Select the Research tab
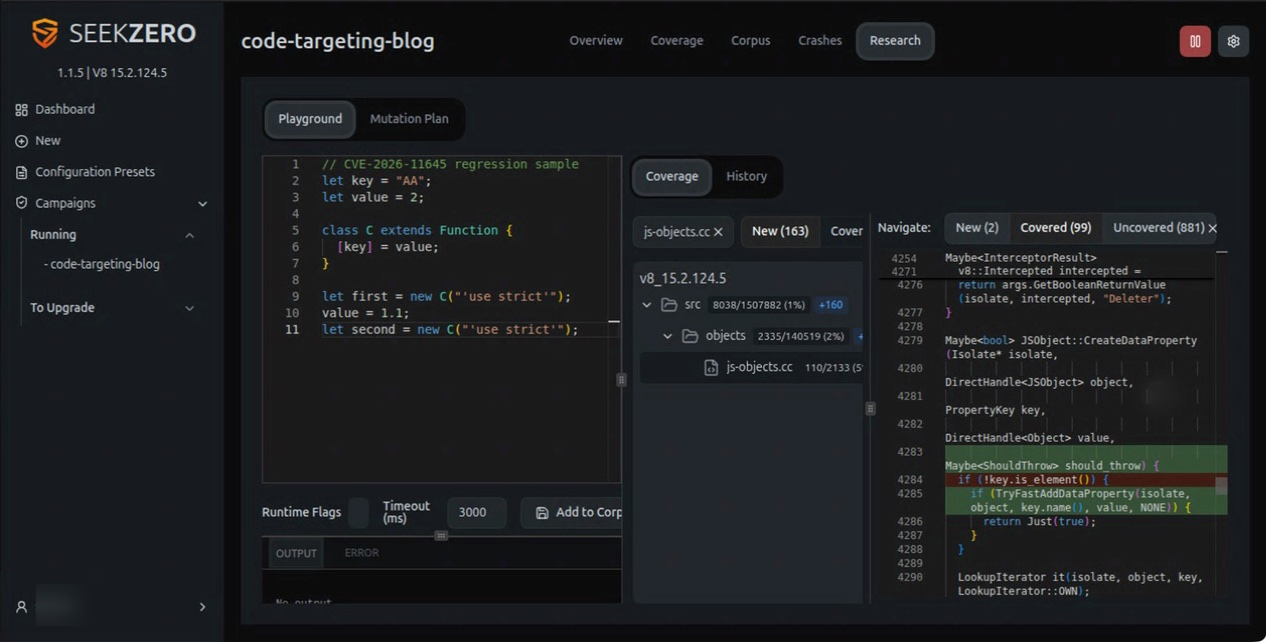 tap(895, 41)
